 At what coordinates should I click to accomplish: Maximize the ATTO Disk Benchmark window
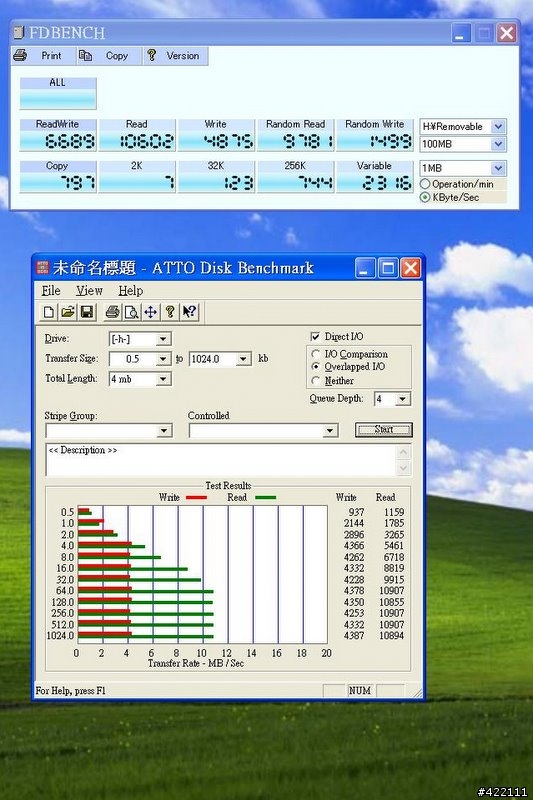pos(387,268)
